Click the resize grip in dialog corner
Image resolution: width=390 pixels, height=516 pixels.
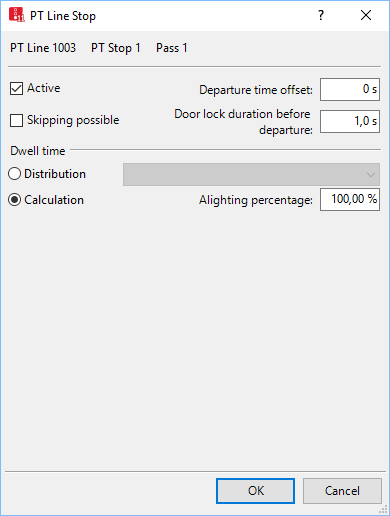pyautogui.click(x=384, y=509)
